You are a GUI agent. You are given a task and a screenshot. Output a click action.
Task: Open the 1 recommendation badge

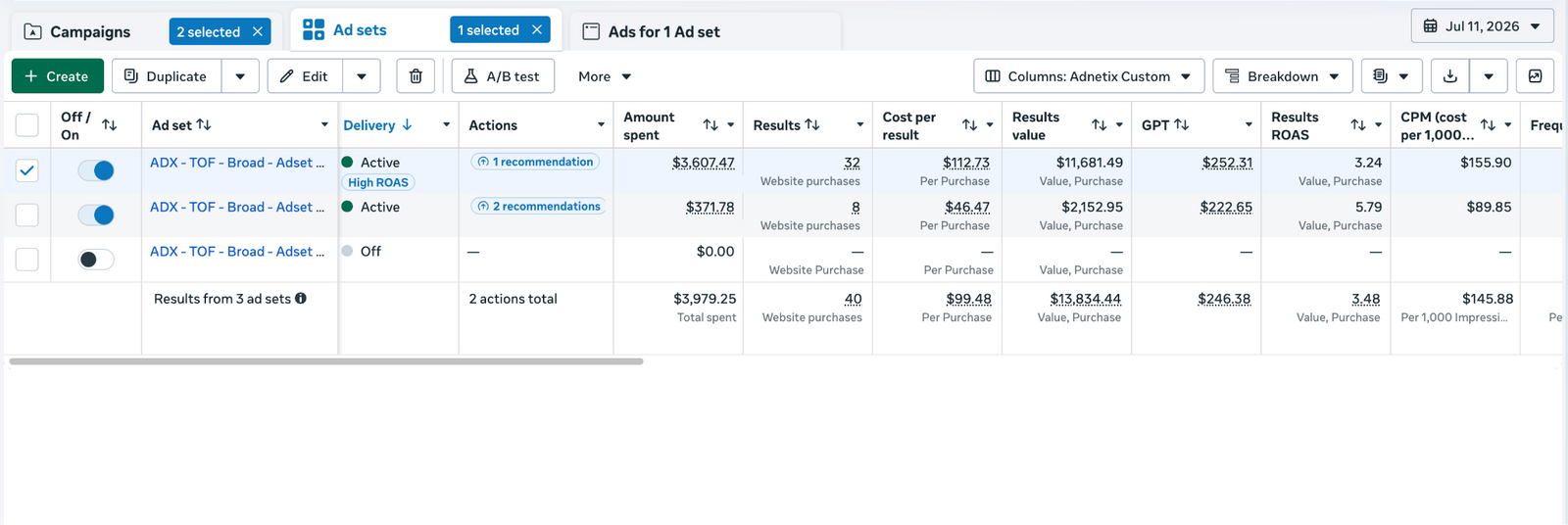pos(535,162)
